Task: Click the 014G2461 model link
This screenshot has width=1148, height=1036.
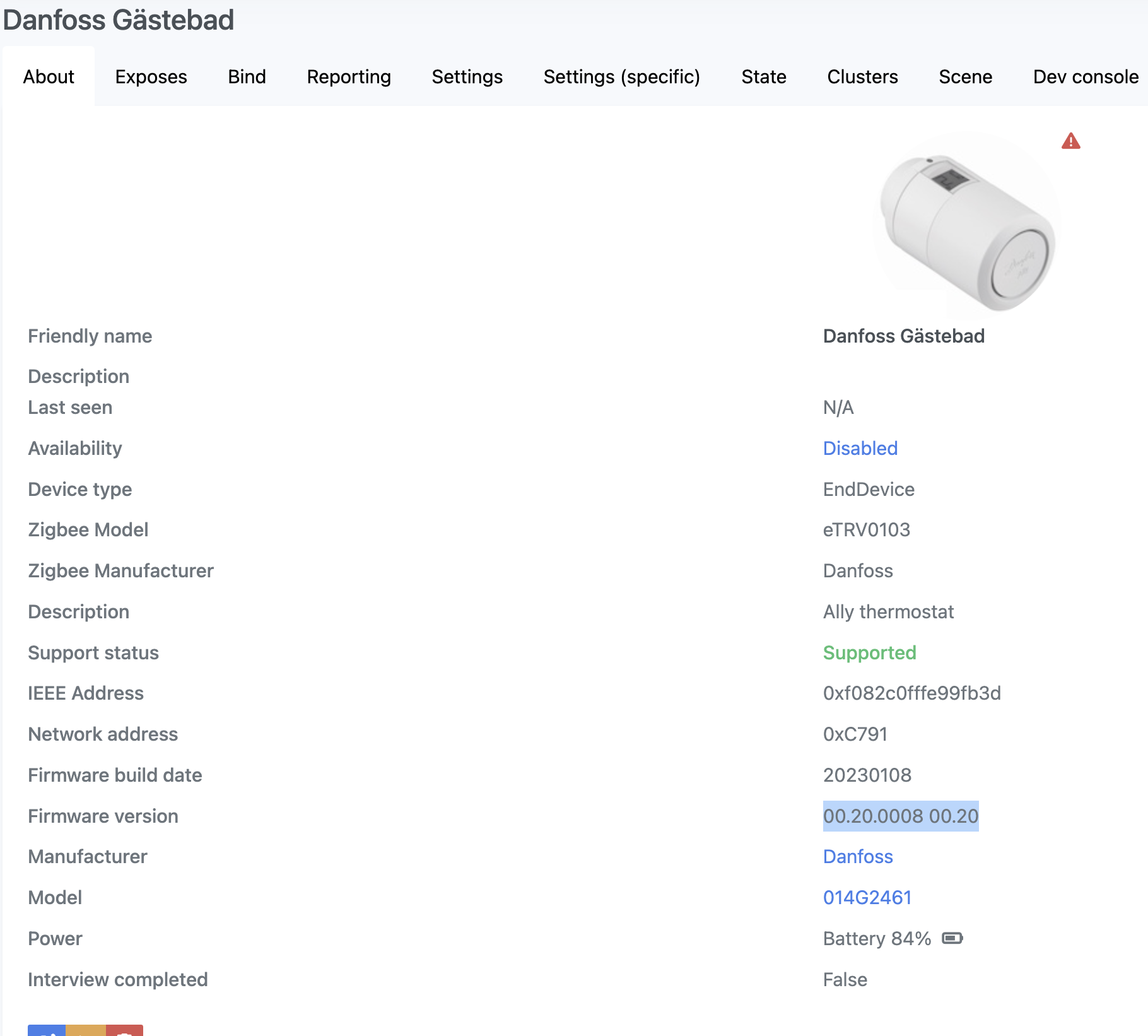Action: click(867, 897)
